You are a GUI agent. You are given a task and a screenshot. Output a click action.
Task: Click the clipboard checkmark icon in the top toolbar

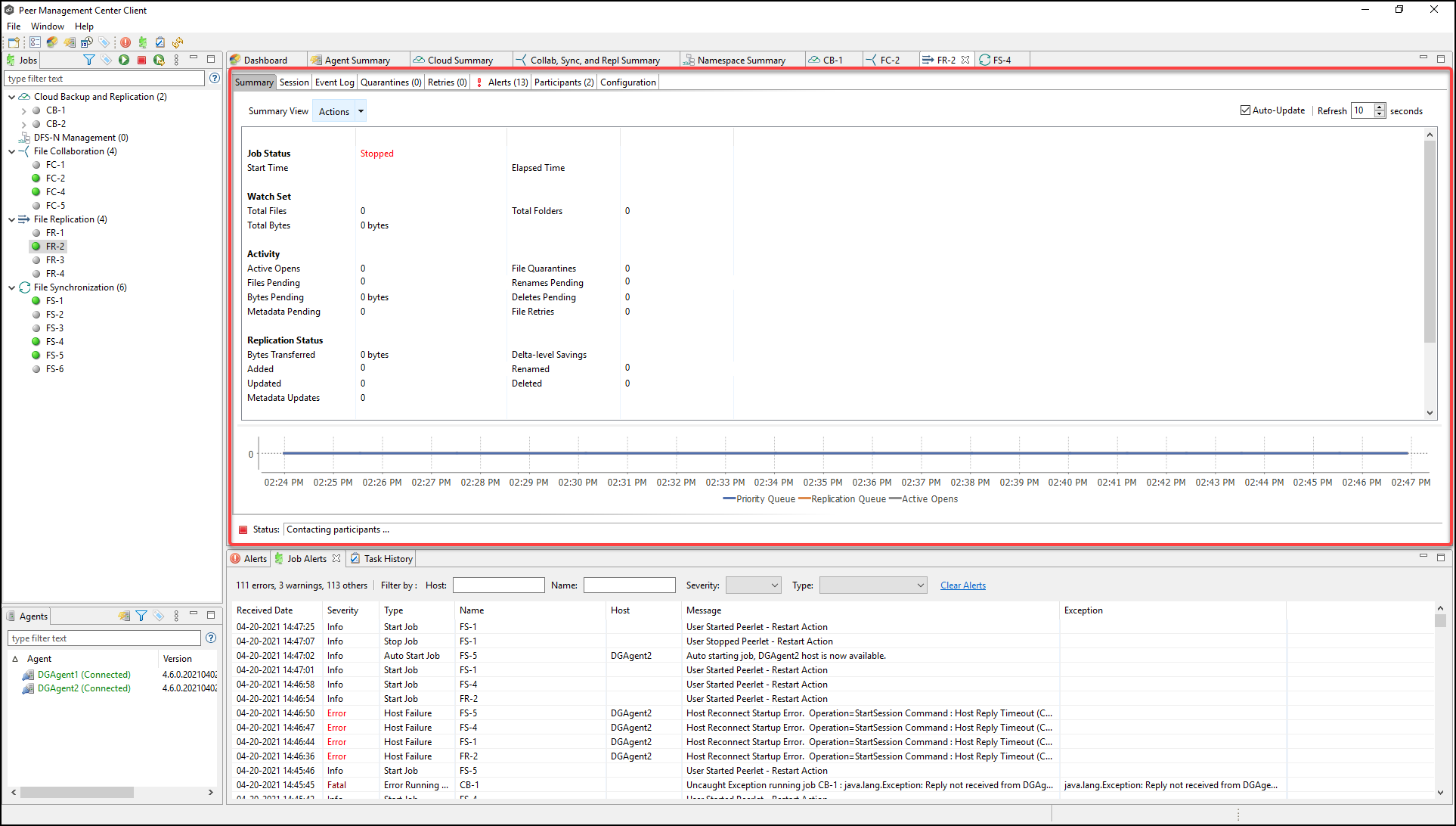[160, 42]
